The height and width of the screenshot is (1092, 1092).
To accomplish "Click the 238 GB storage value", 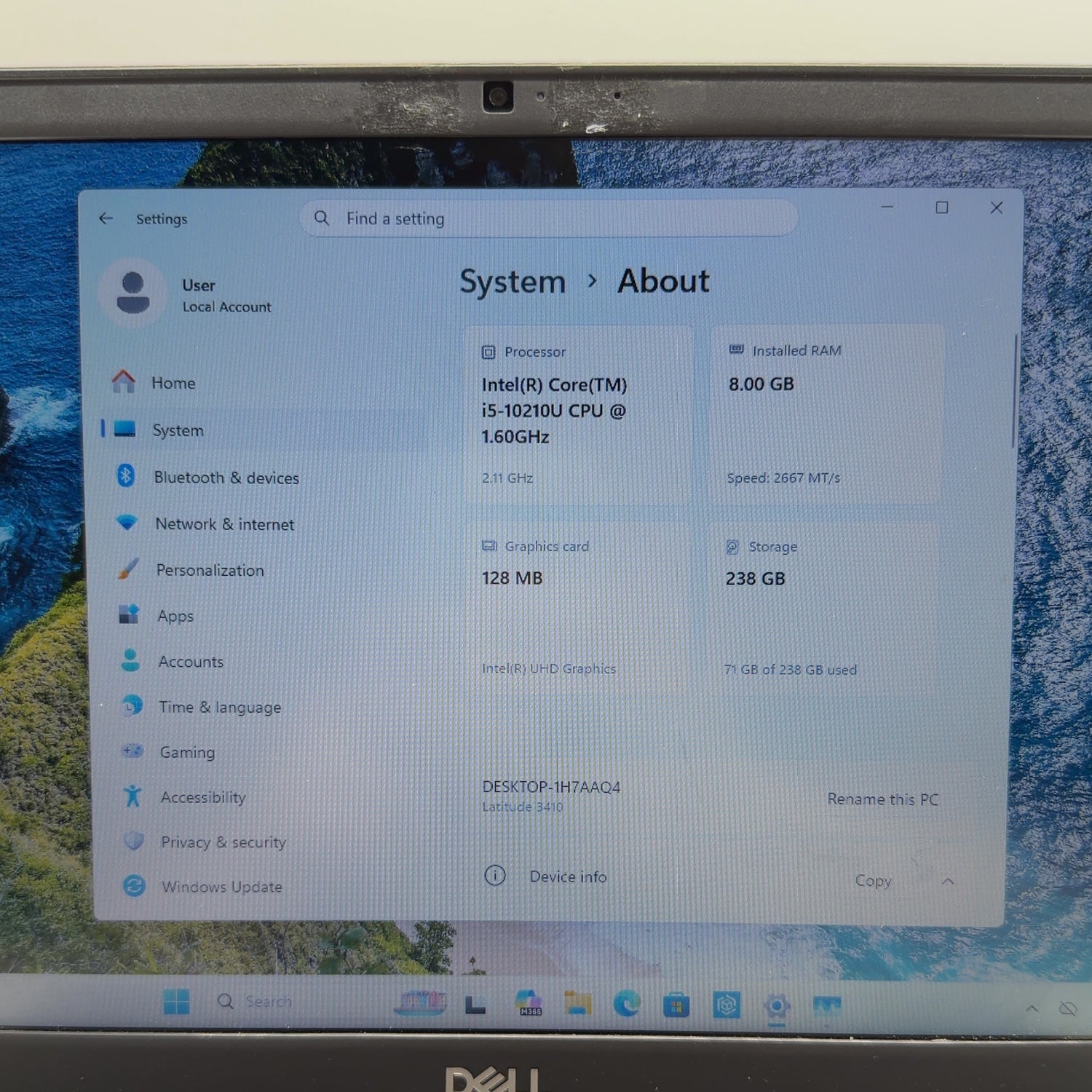I will [x=755, y=579].
